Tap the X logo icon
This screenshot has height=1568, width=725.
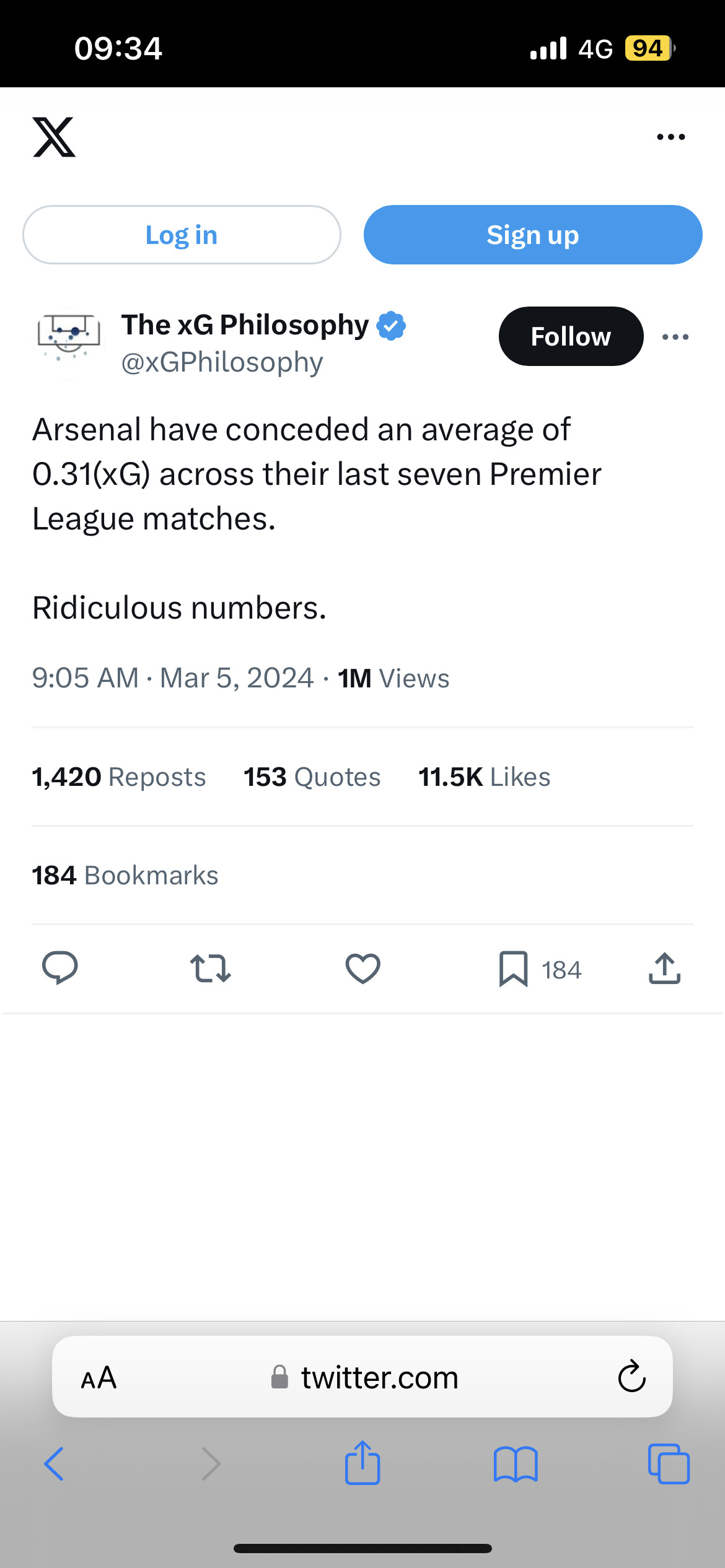click(x=54, y=137)
